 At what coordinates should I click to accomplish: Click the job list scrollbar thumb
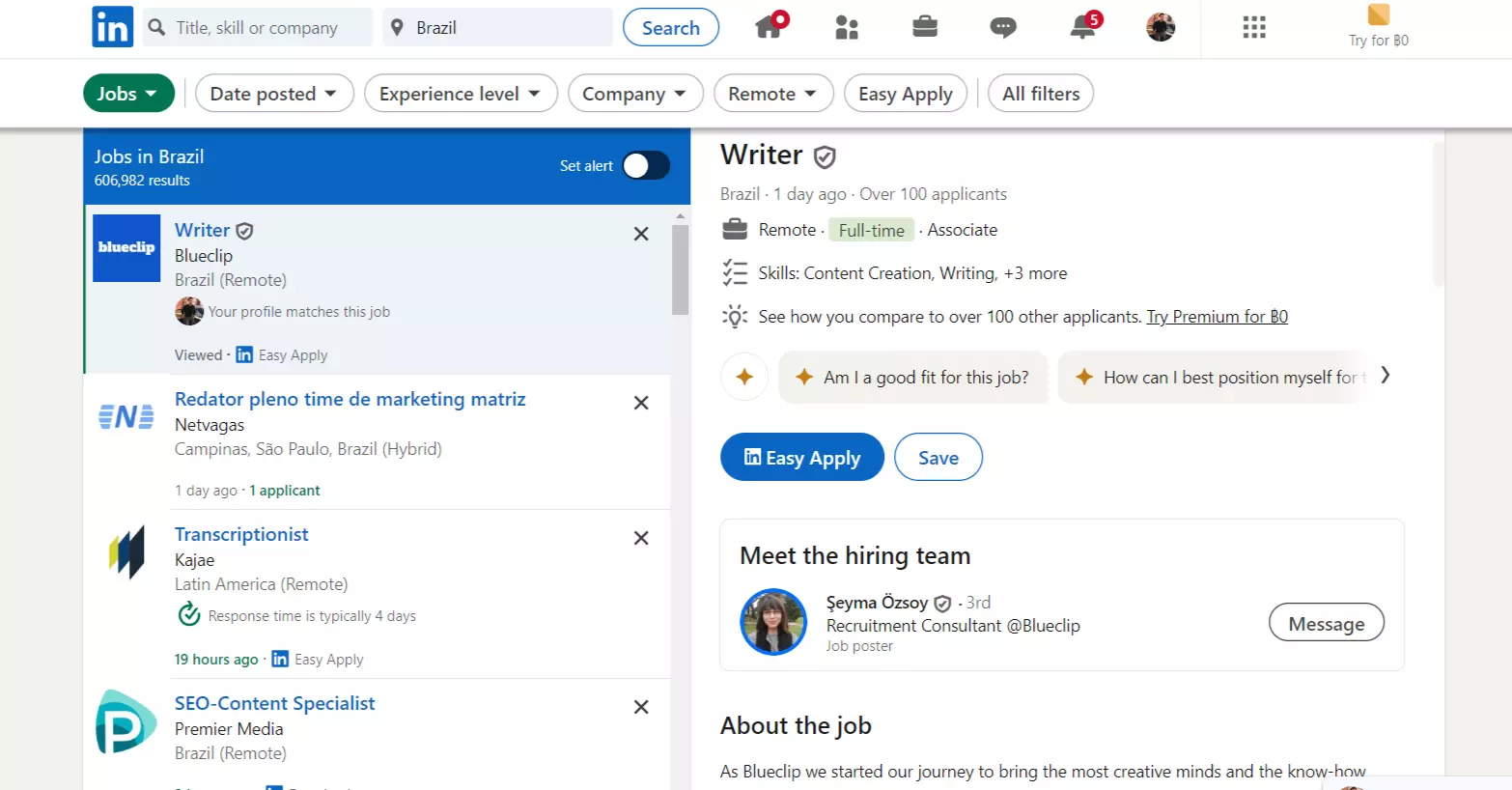[681, 270]
